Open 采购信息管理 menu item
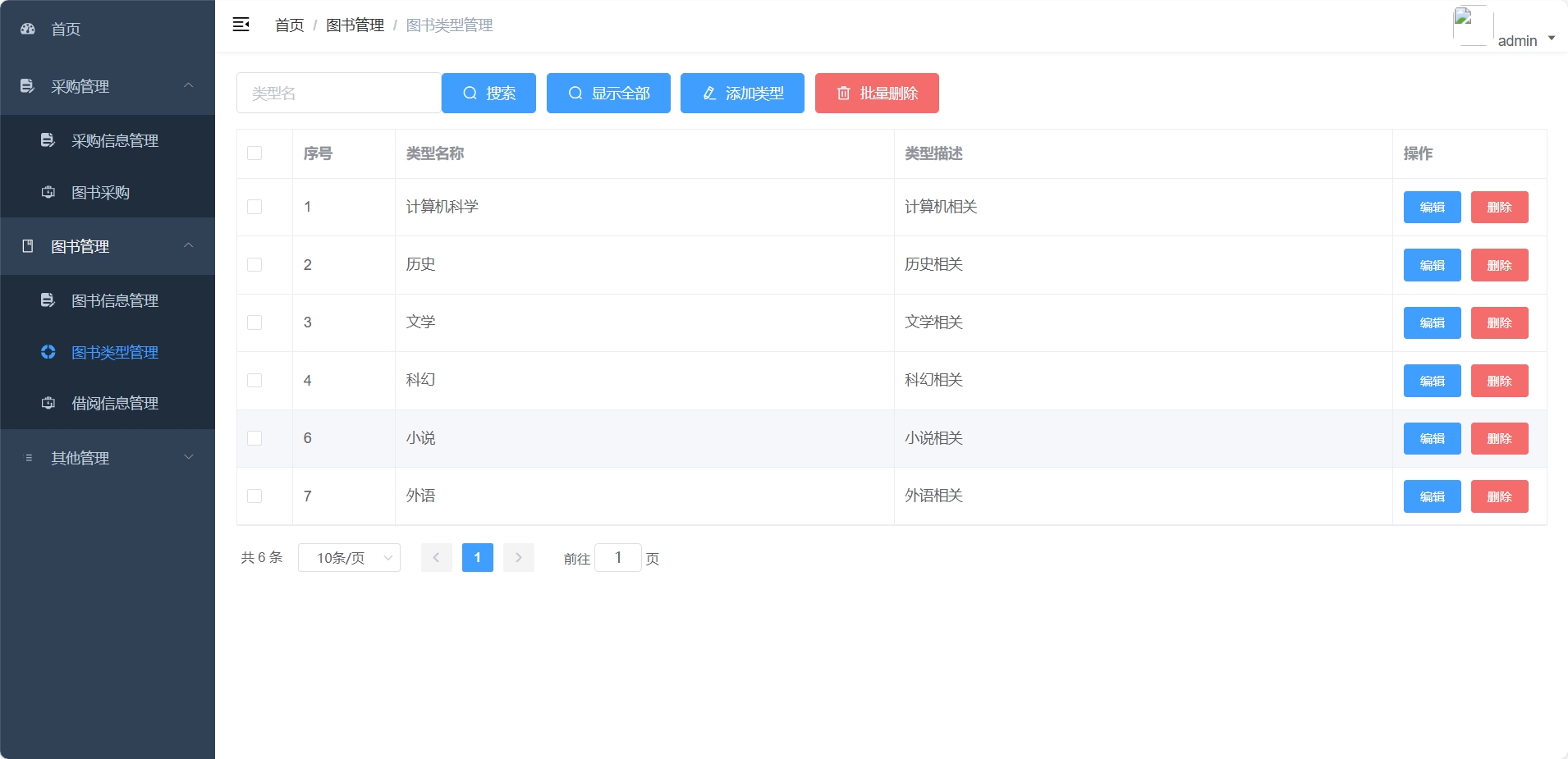The width and height of the screenshot is (1568, 759). pos(108,140)
